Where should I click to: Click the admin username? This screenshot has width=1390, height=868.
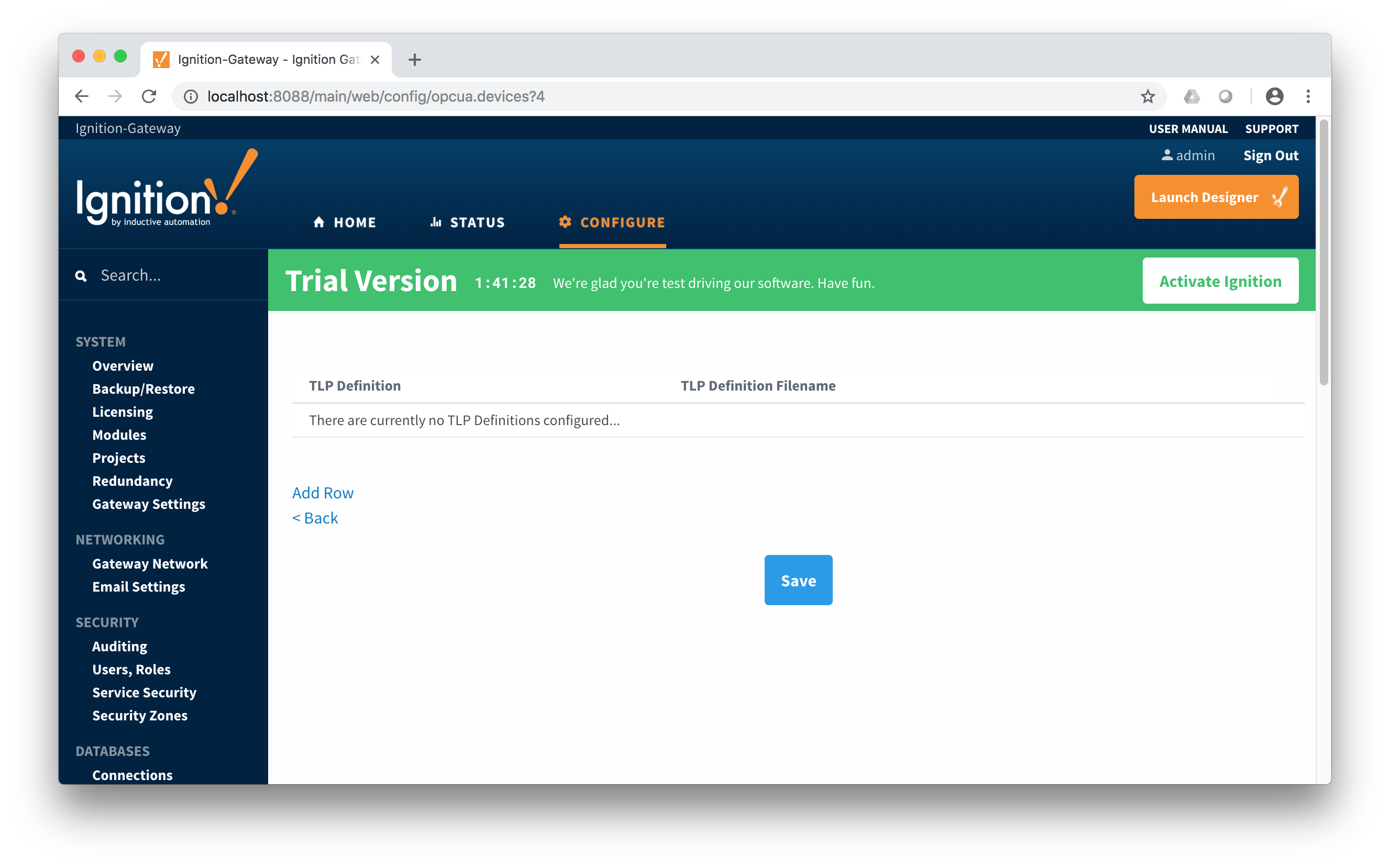click(1195, 155)
